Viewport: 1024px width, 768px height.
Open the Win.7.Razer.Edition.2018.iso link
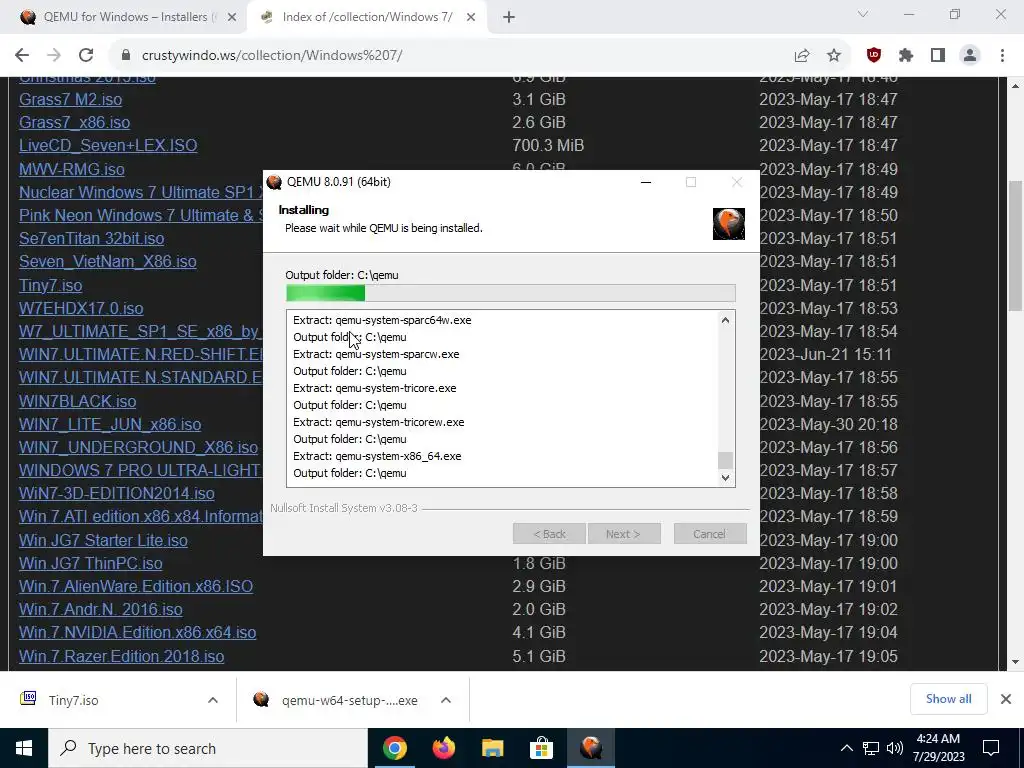coord(121,656)
